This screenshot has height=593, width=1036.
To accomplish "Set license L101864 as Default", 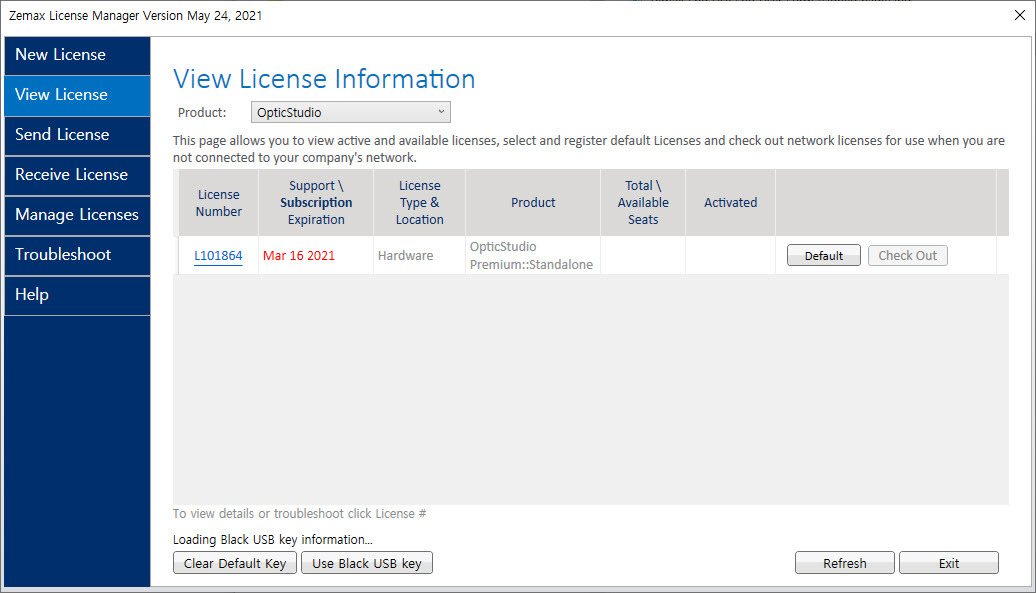I will pyautogui.click(x=823, y=256).
